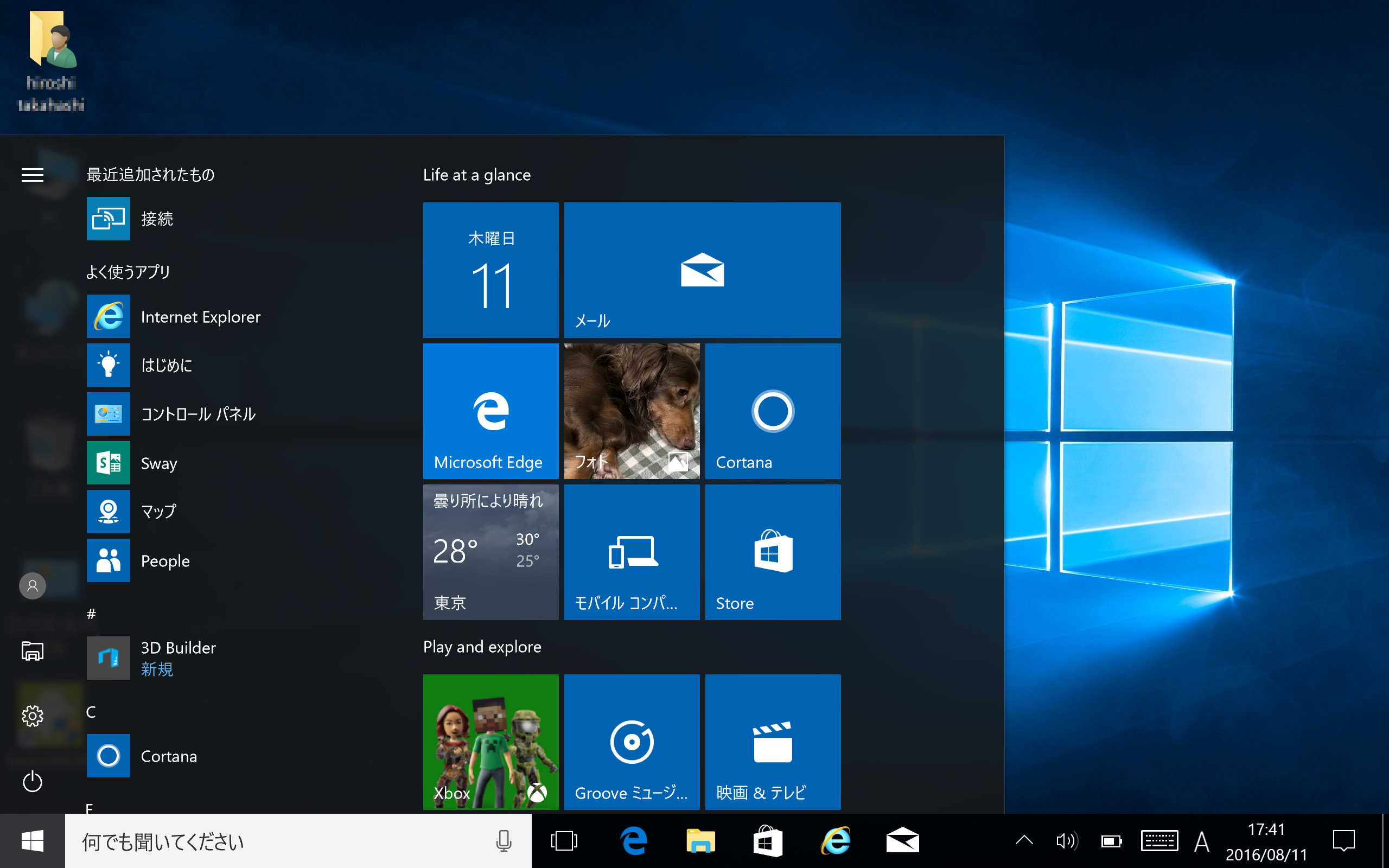
Task: Click the power button in Start menu
Action: (x=33, y=781)
